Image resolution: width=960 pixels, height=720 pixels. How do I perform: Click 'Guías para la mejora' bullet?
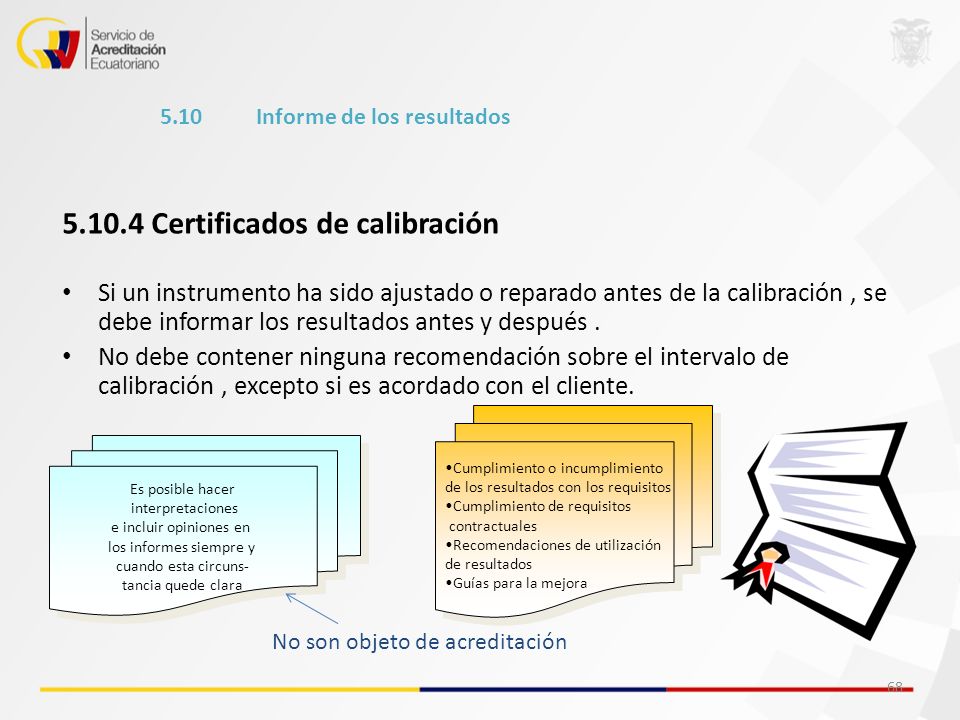pyautogui.click(x=516, y=583)
